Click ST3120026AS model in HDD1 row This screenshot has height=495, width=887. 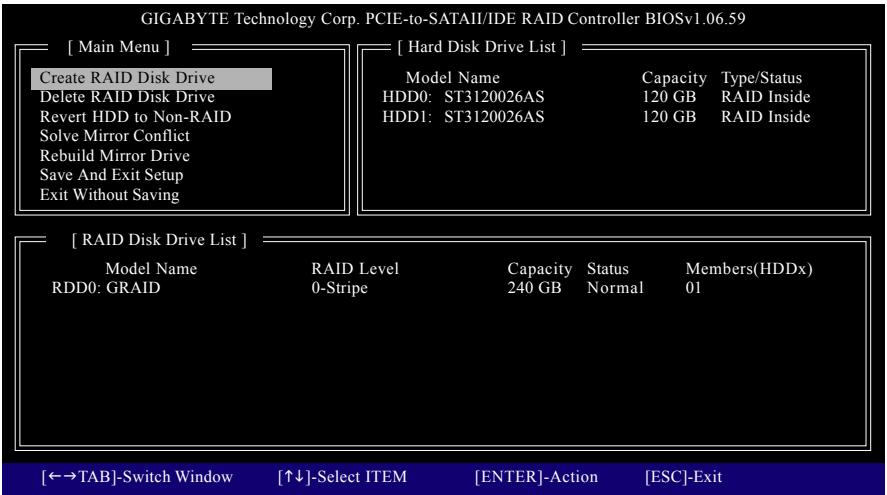pos(494,117)
